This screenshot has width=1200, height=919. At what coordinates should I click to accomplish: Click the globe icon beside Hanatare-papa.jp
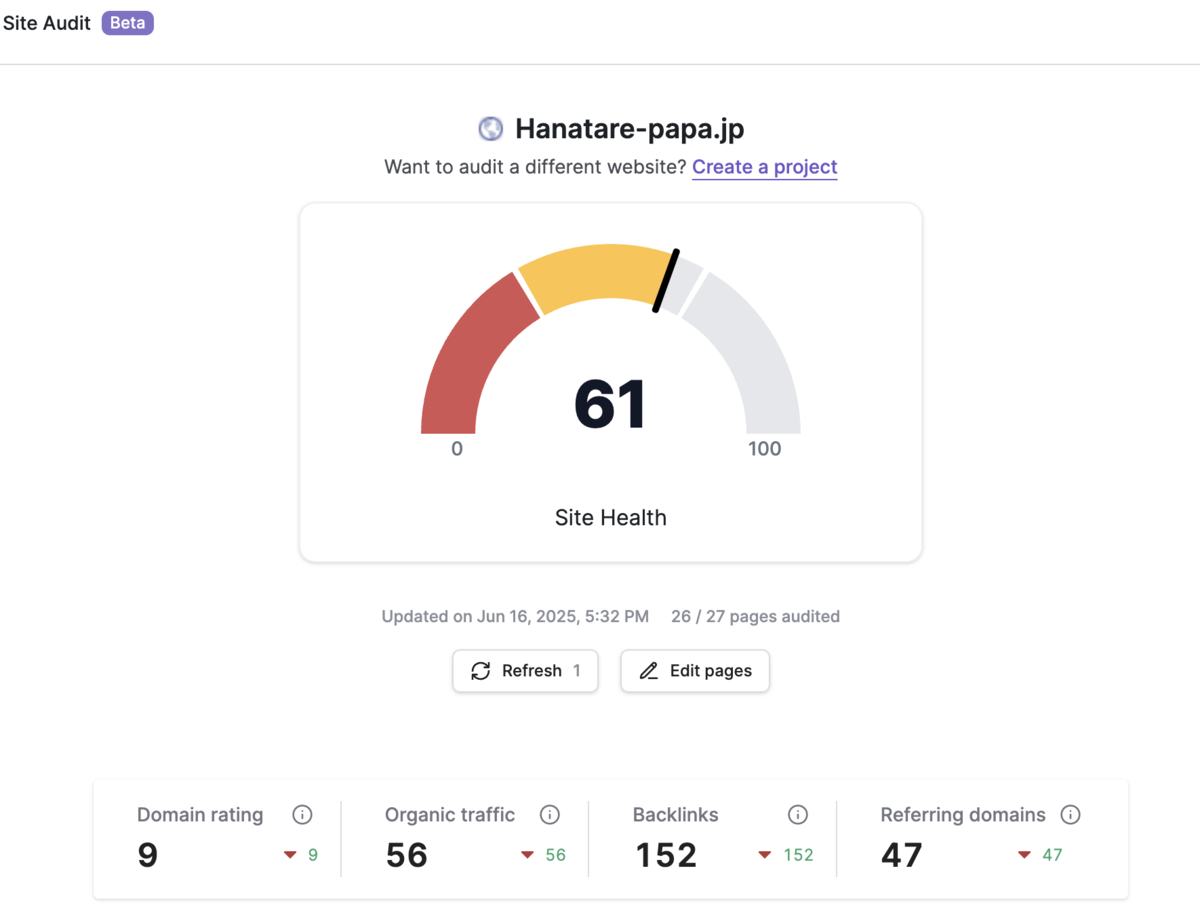[x=490, y=129]
